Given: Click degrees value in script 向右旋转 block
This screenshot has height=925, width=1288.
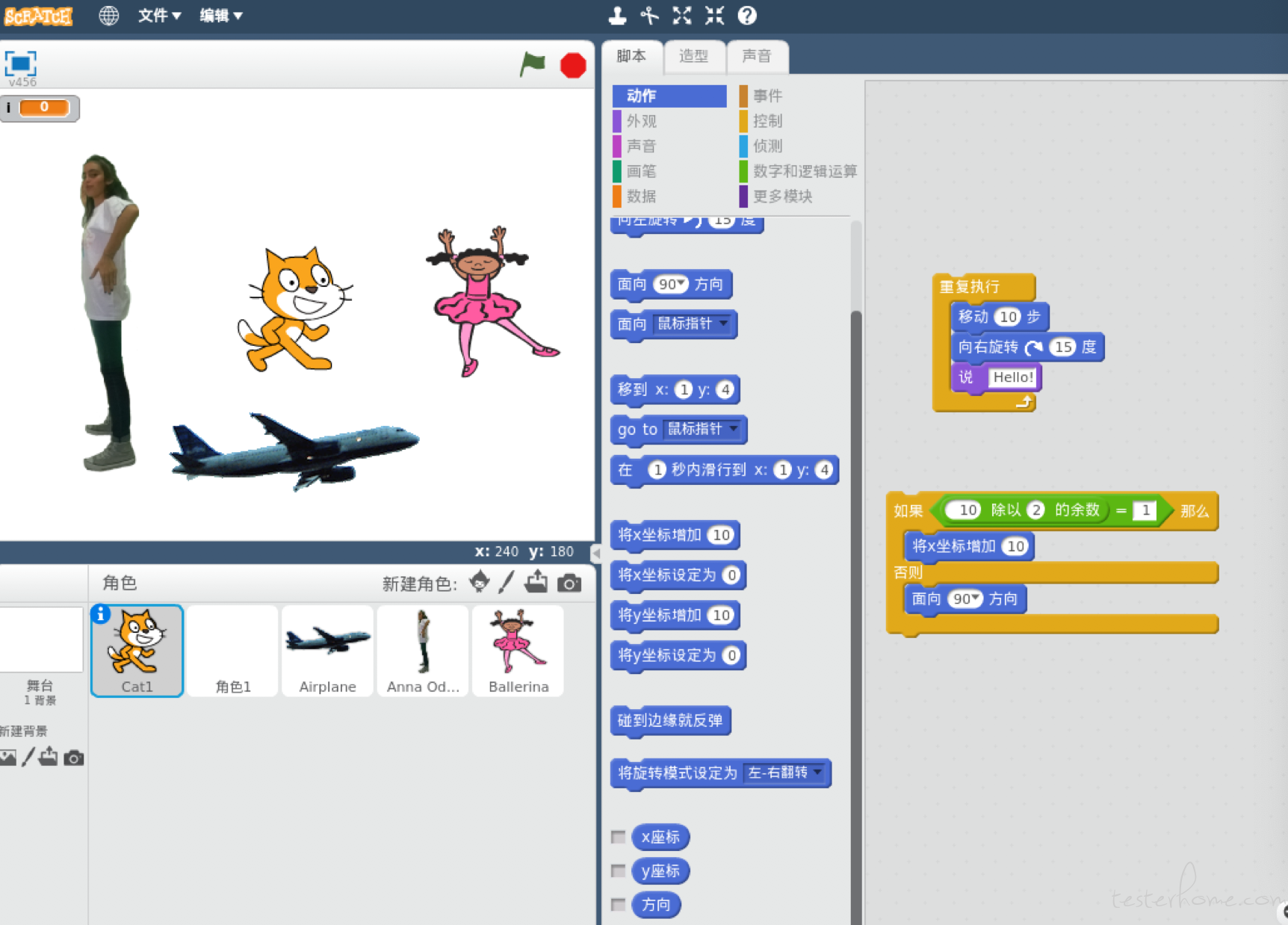Looking at the screenshot, I should coord(1063,347).
